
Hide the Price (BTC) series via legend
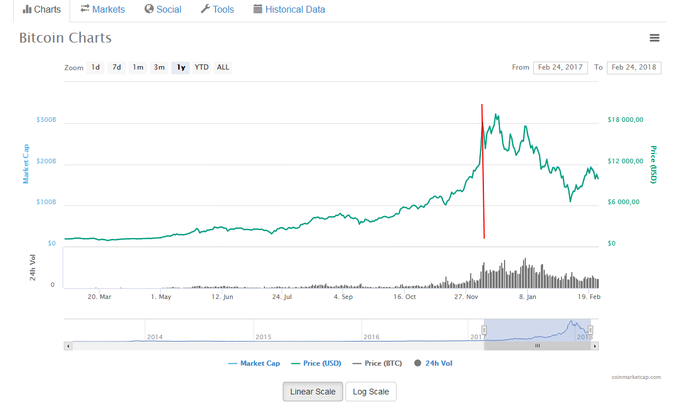(x=378, y=363)
